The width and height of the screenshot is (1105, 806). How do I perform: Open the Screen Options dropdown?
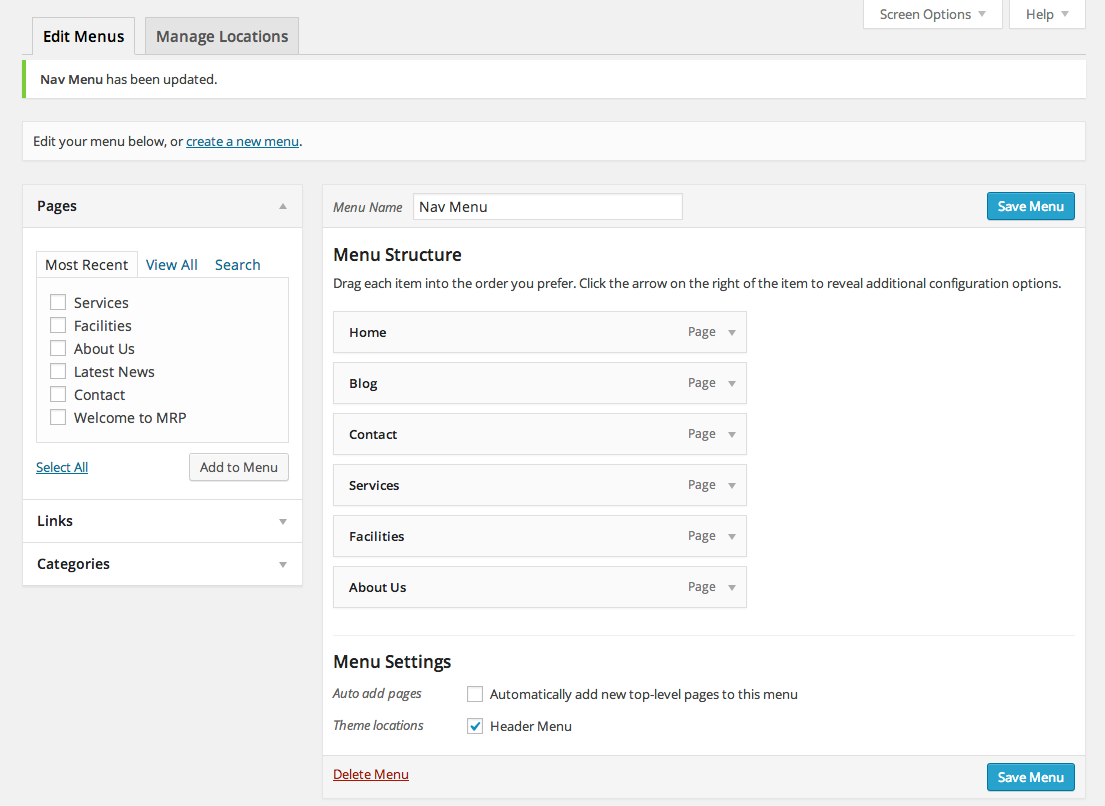[932, 15]
